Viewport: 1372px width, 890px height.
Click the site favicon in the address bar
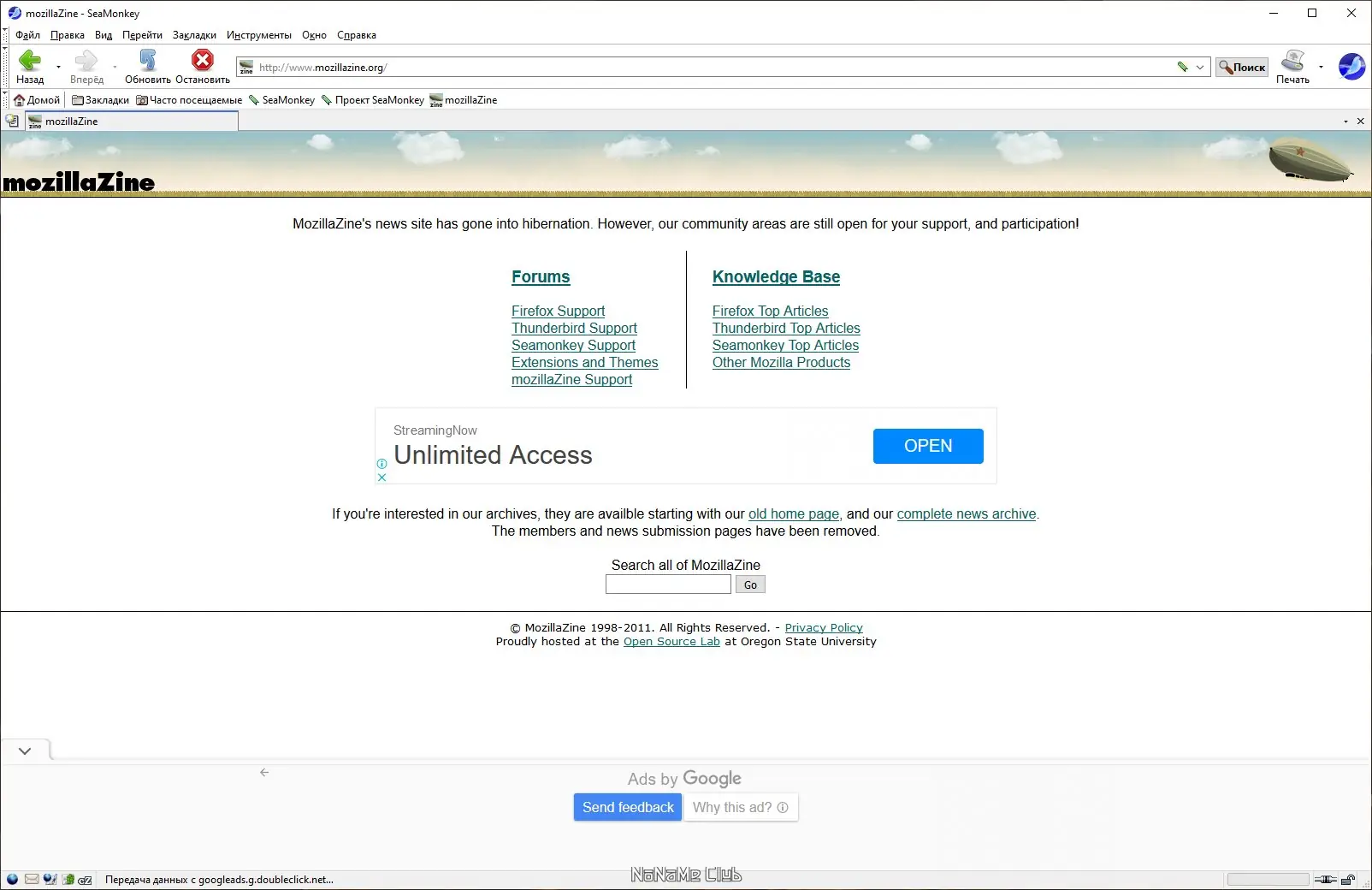click(x=246, y=67)
